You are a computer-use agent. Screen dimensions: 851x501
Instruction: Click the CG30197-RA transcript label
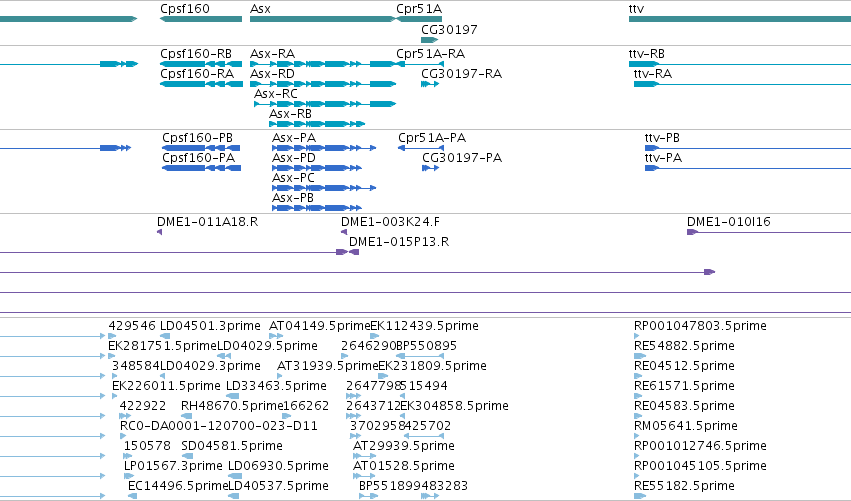coord(461,74)
